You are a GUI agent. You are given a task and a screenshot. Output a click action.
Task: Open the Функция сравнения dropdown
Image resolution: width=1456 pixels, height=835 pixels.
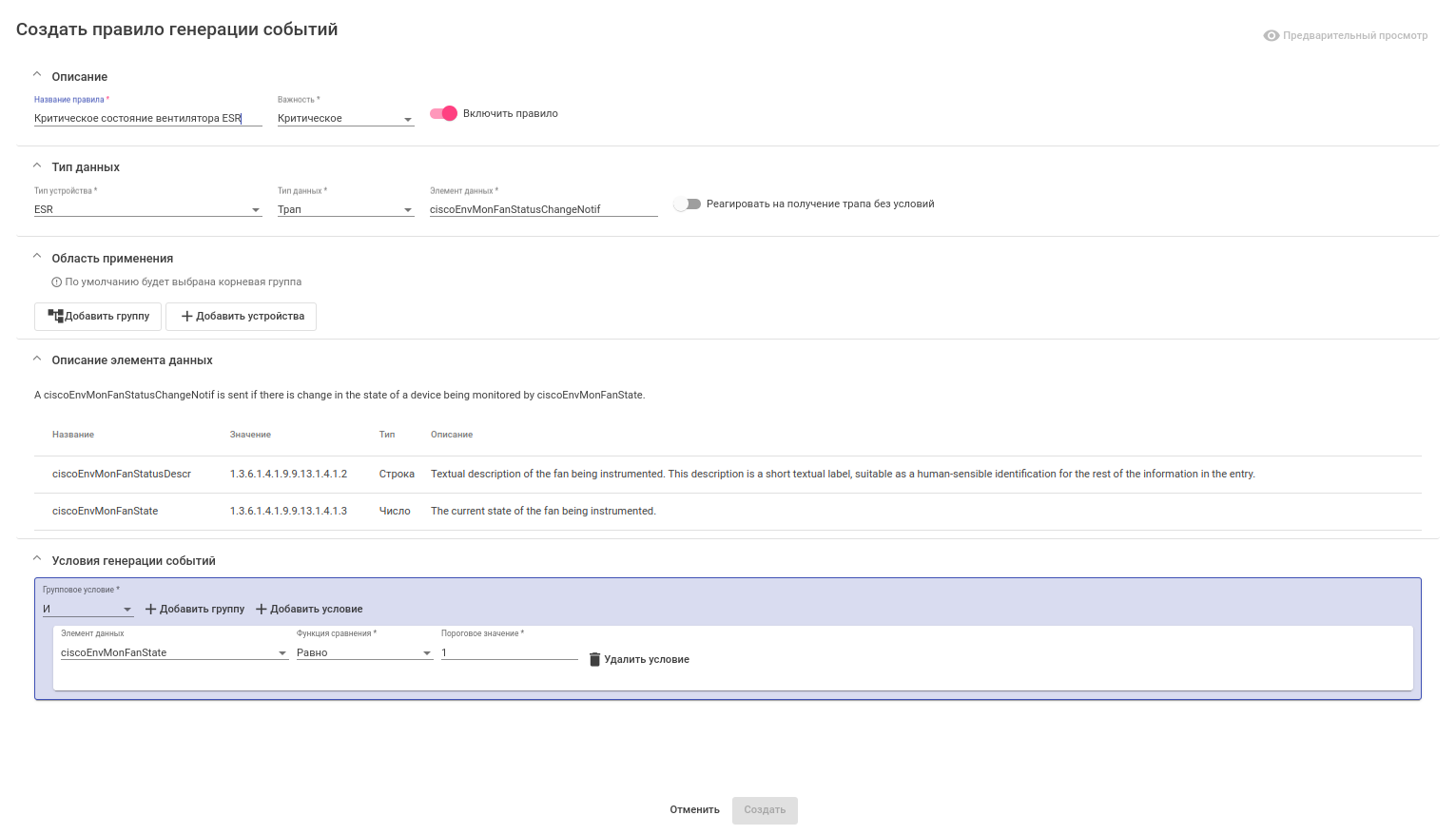tap(364, 653)
